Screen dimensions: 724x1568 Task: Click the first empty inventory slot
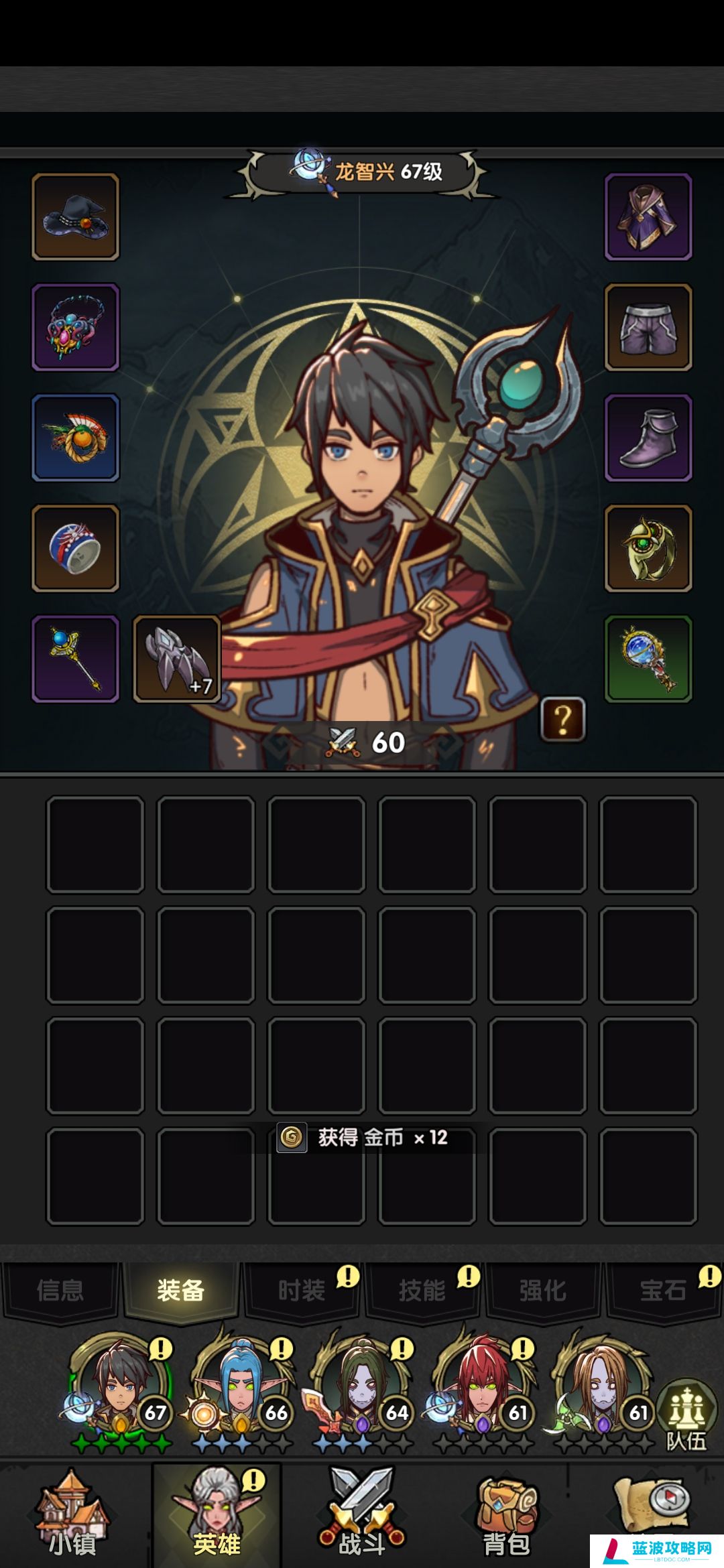[x=95, y=844]
